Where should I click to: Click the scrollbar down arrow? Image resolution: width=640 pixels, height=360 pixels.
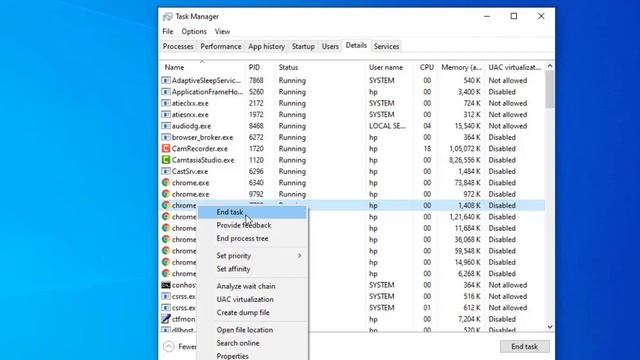[x=550, y=327]
